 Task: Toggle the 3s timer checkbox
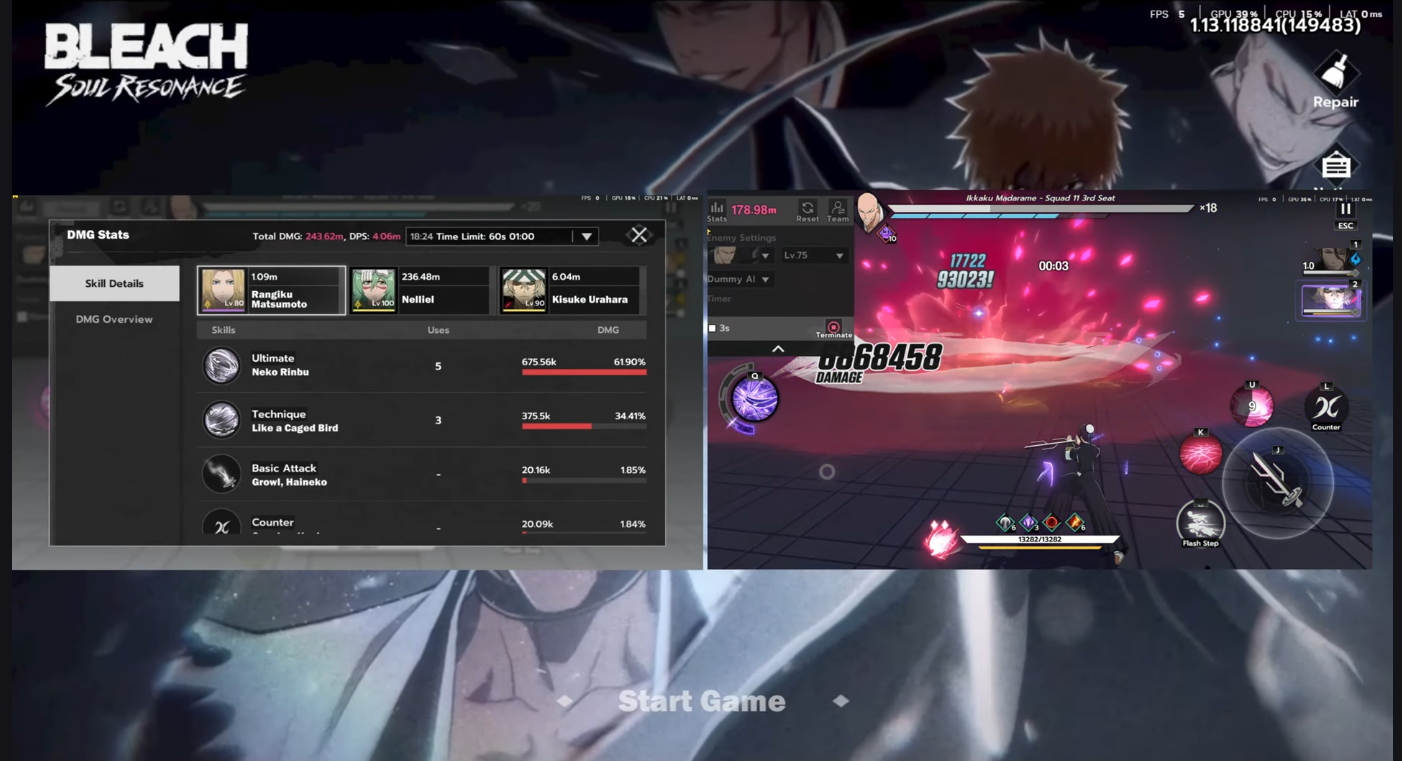click(712, 328)
